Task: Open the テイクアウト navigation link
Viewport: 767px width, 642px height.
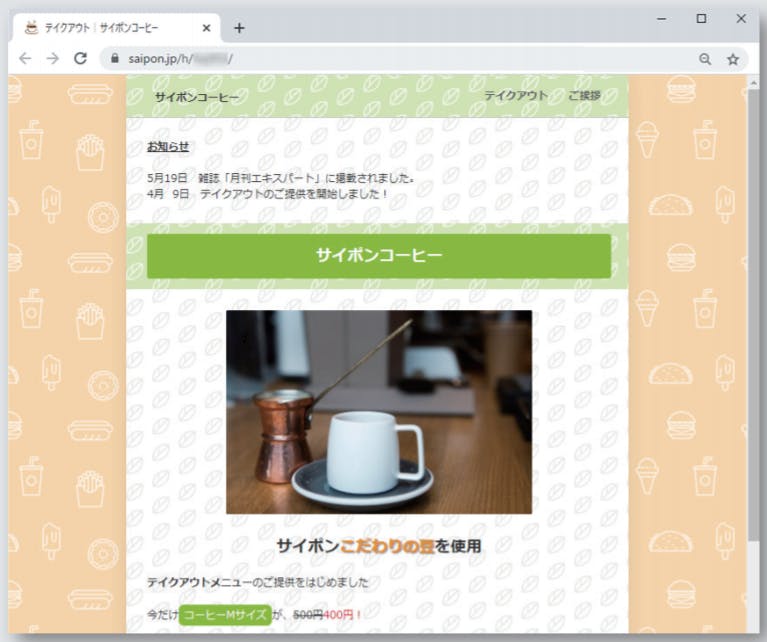Action: point(516,95)
